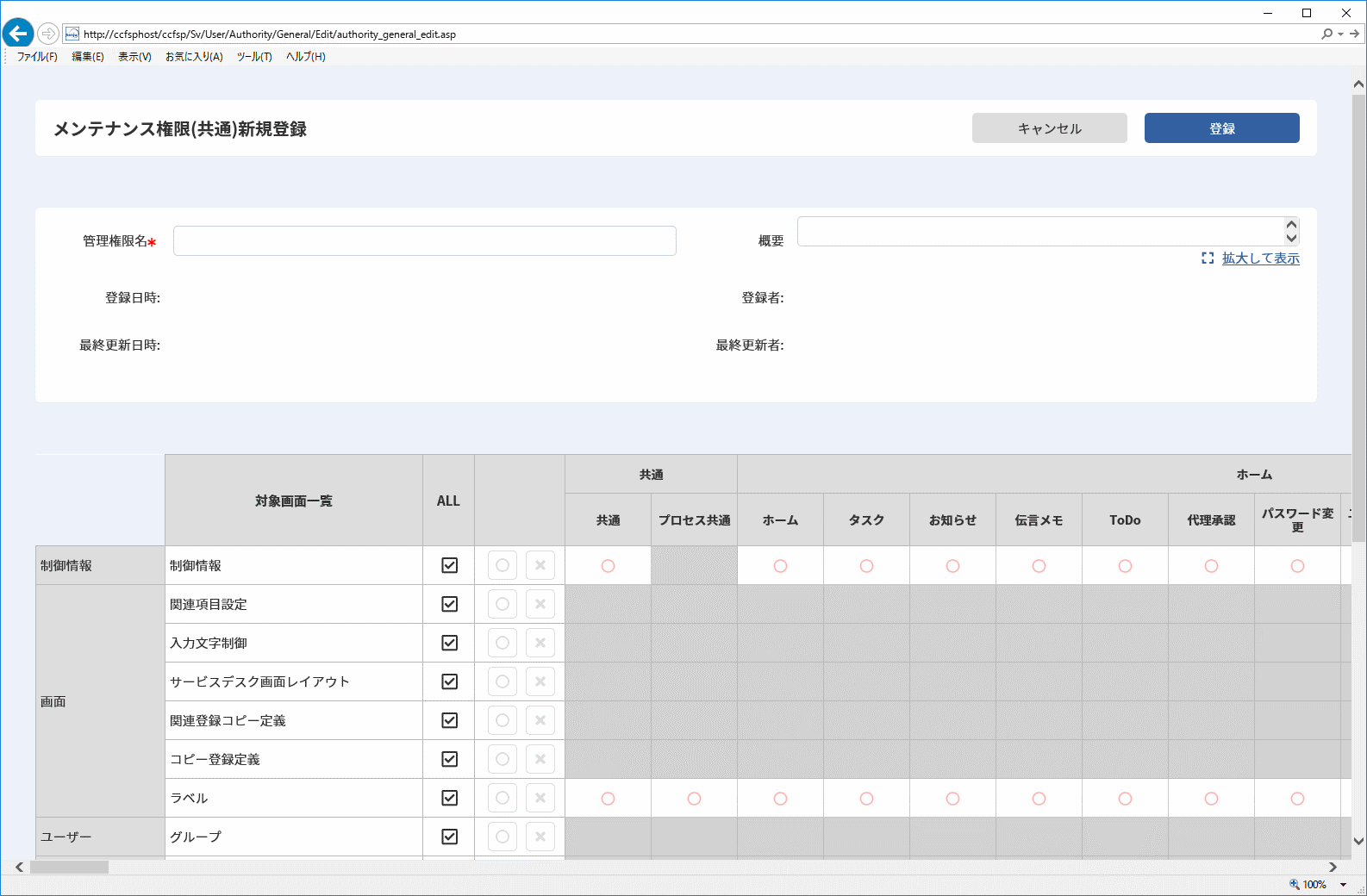Open the zoom level dropdown arrow
This screenshot has width=1367, height=896.
tap(1343, 885)
